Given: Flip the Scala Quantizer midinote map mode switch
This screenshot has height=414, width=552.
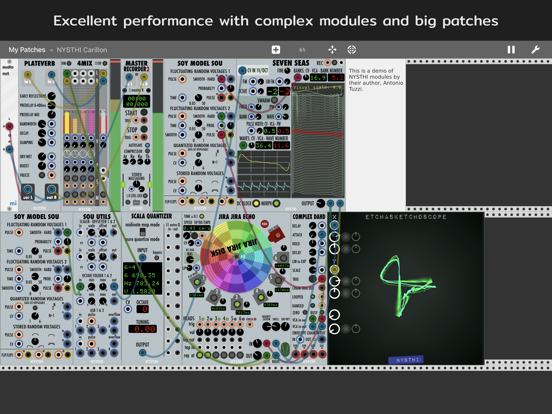Looking at the screenshot, I should 143,232.
